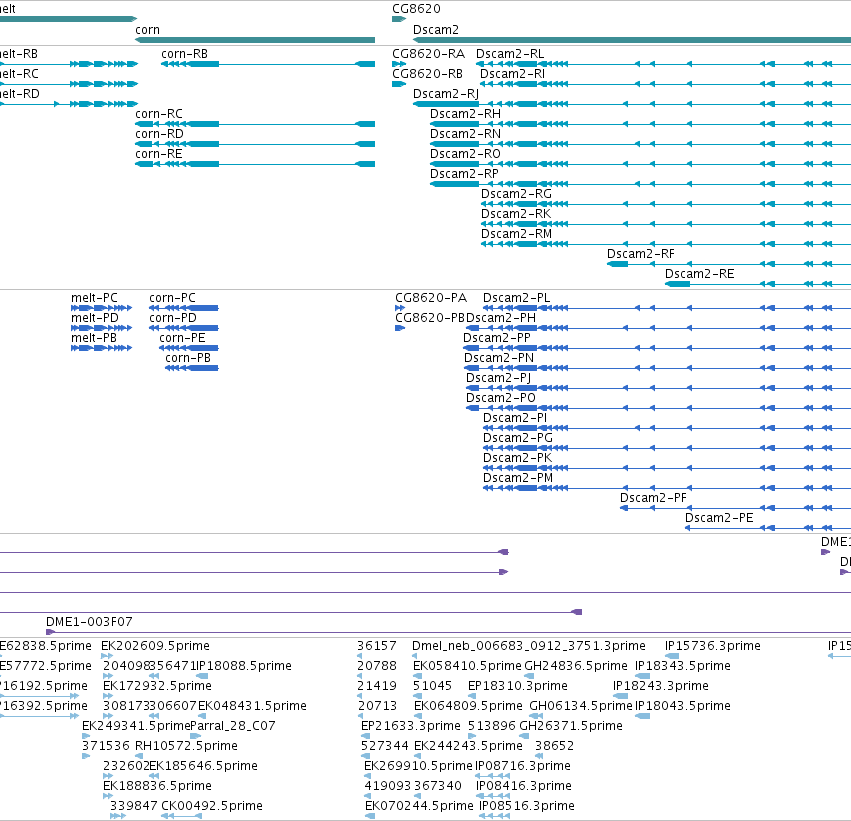The image size is (851, 821).
Task: Click the CG8620-PA protein label
Action: pos(431,298)
